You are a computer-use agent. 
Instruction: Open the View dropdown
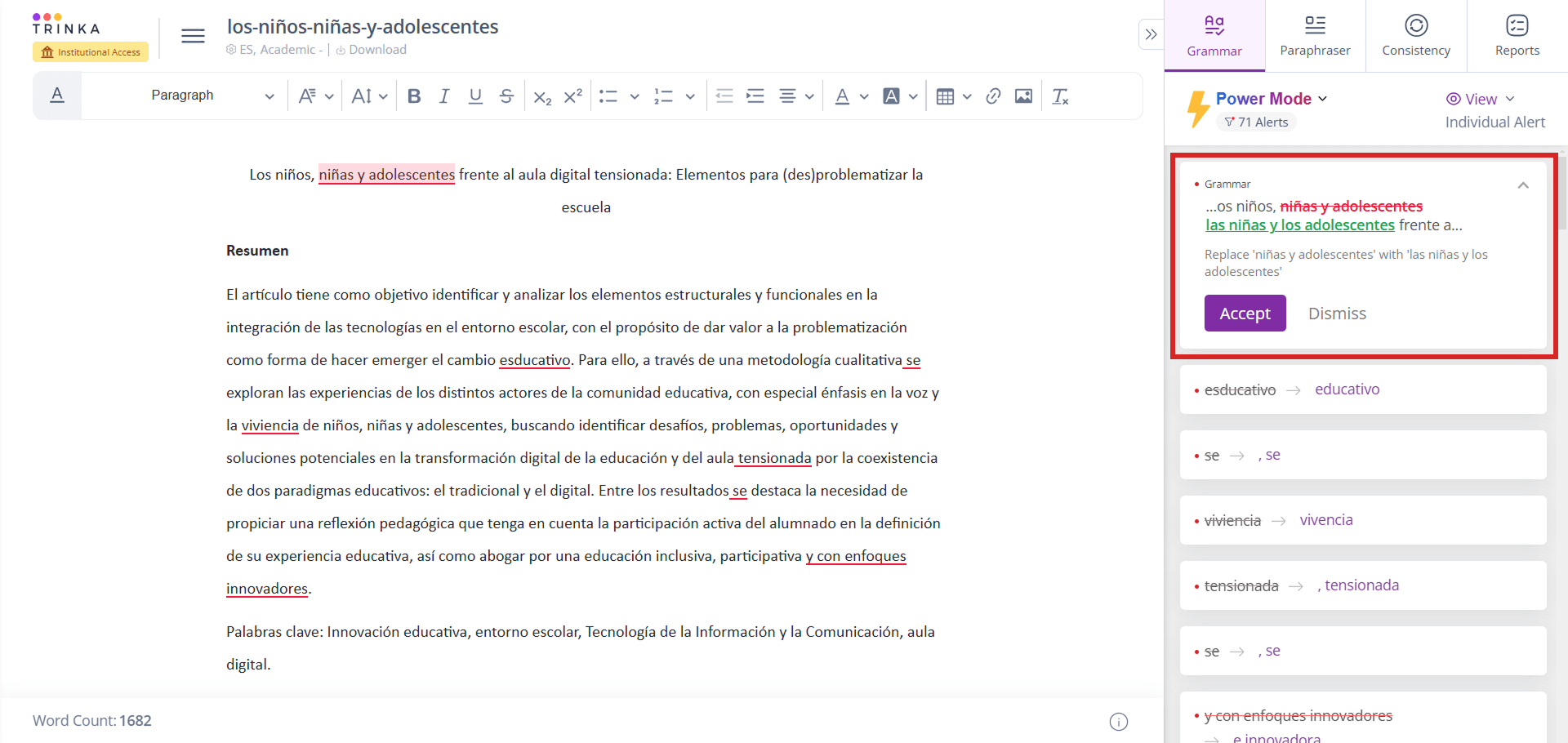(x=1481, y=99)
